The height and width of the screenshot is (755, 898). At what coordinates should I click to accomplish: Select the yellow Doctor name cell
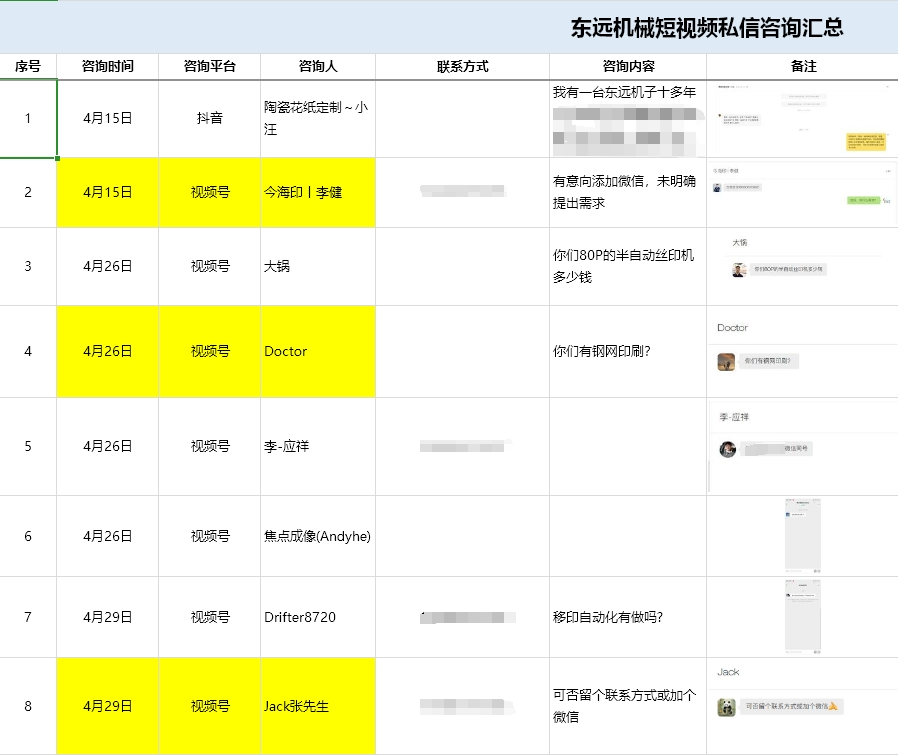click(317, 351)
